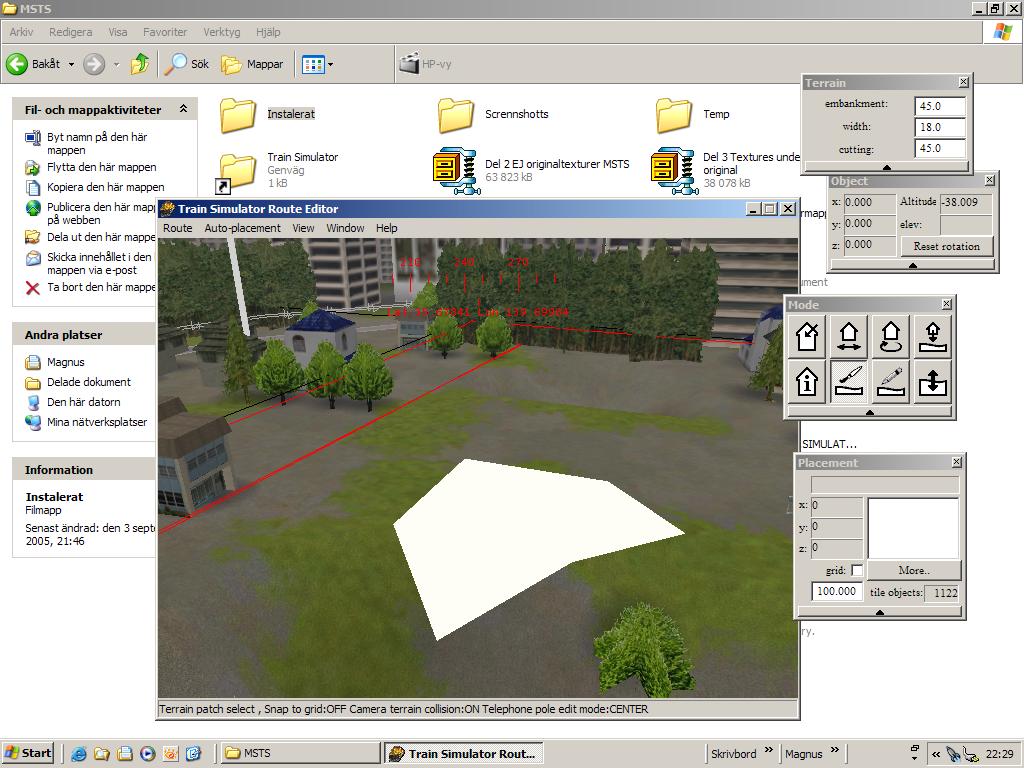Image resolution: width=1024 pixels, height=768 pixels.
Task: Select the raise/lower terrain tool
Action: point(933,381)
